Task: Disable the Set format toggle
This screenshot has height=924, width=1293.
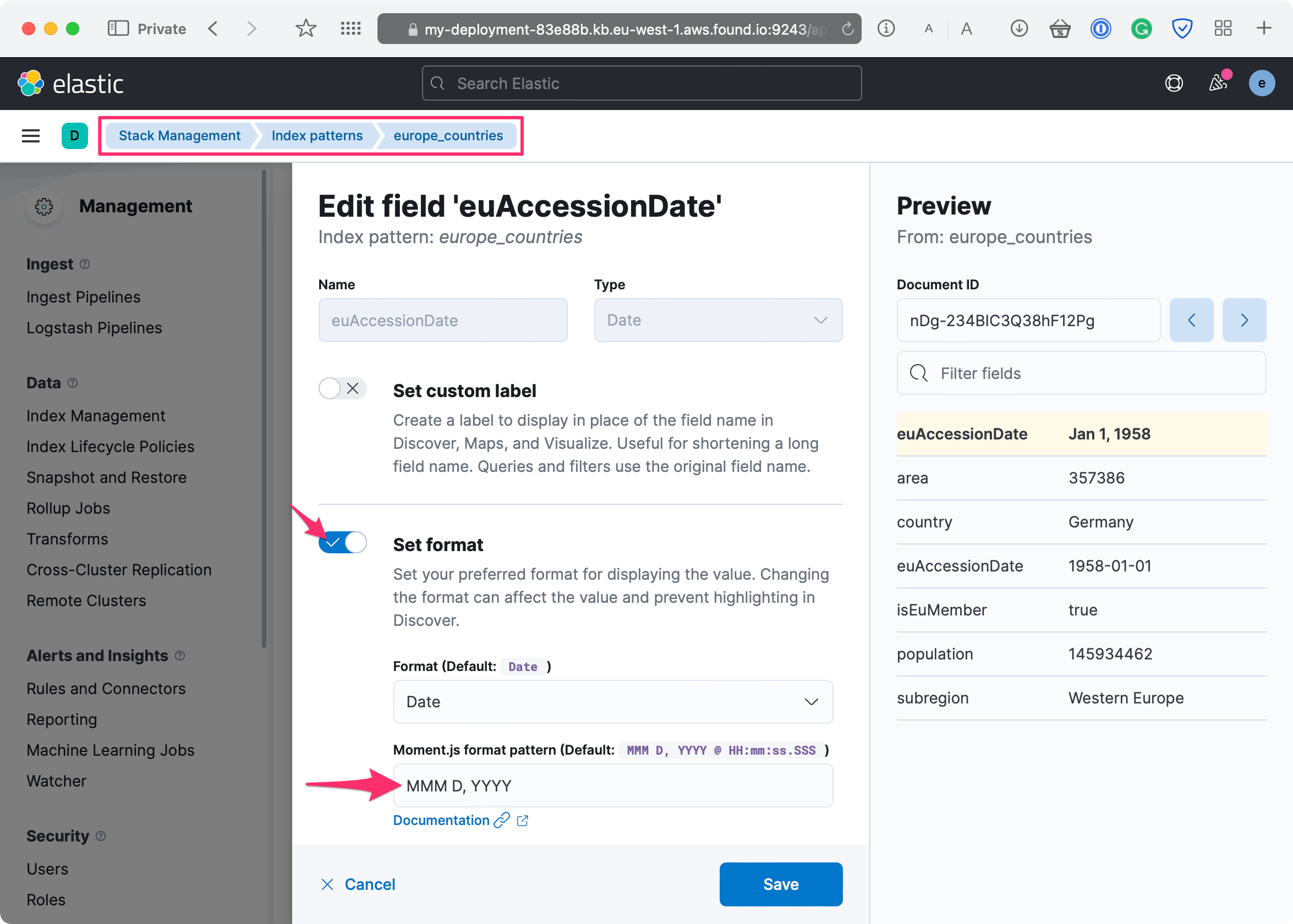Action: click(x=342, y=542)
